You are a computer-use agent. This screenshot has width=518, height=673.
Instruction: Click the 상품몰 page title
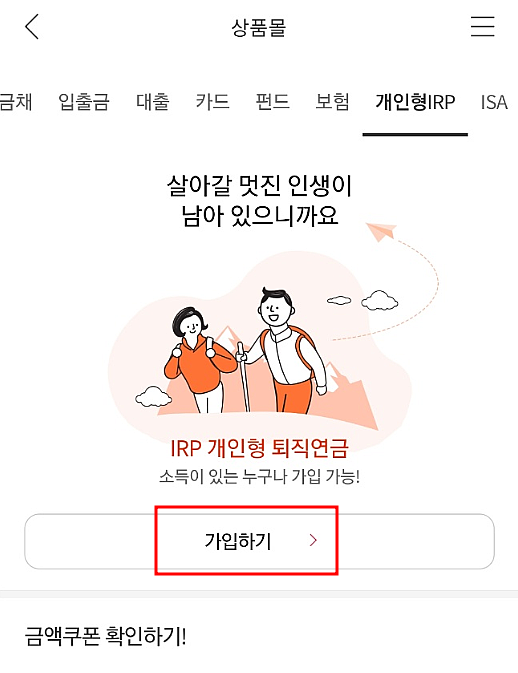coord(259,28)
